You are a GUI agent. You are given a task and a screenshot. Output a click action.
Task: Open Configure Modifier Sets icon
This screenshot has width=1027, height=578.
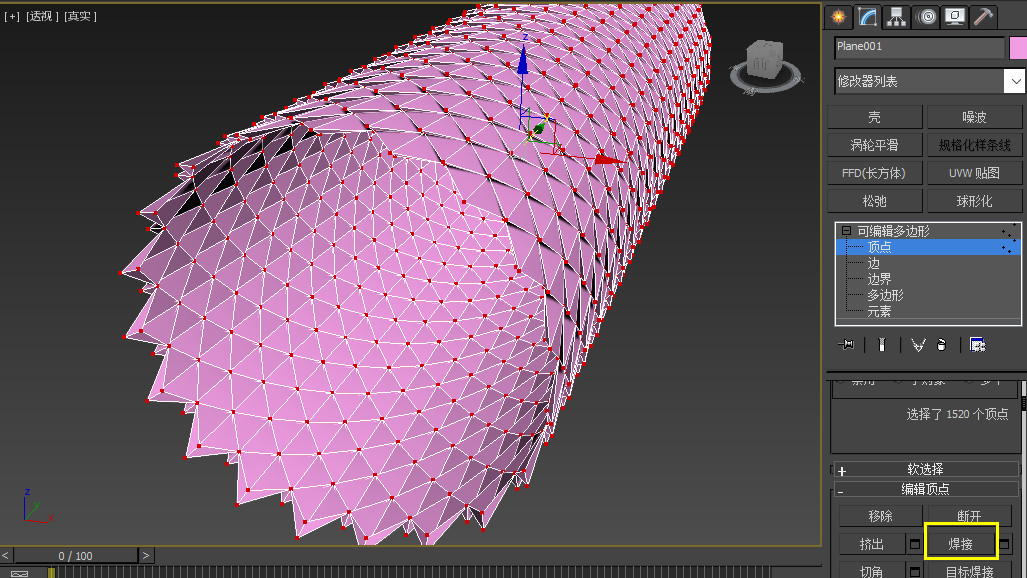pos(977,345)
